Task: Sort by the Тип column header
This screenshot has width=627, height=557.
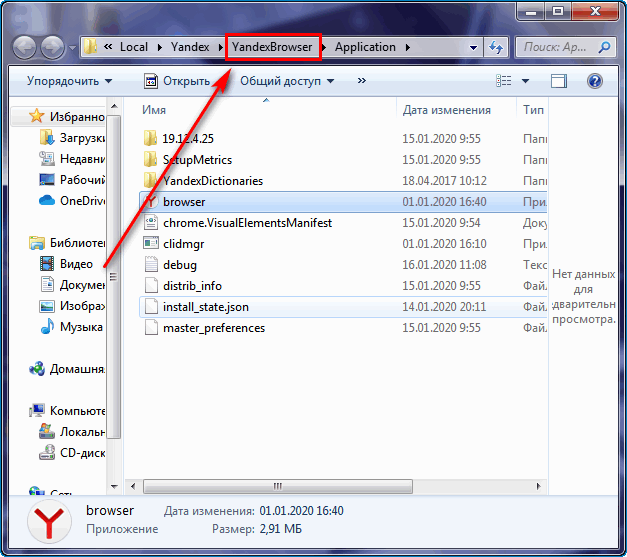Action: 532,110
